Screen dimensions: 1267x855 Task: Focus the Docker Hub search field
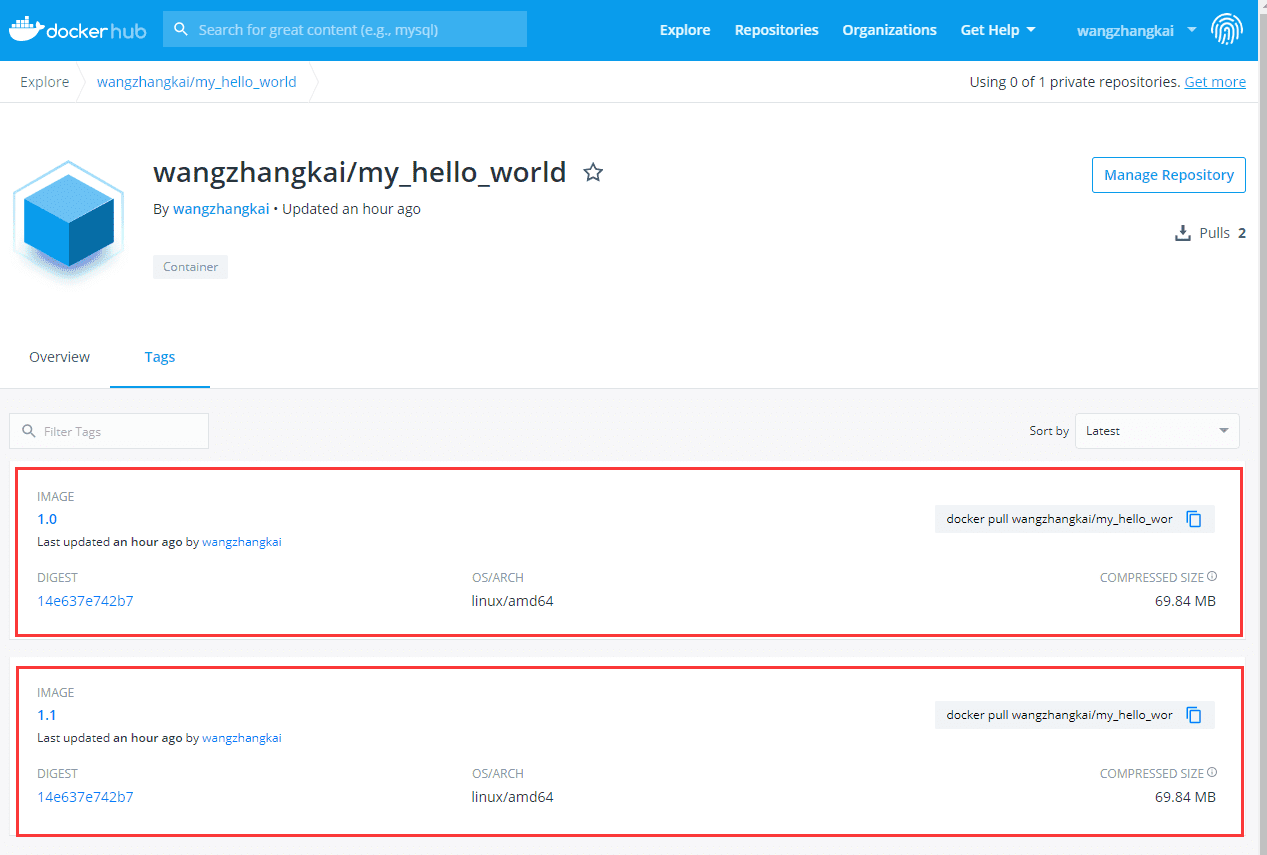point(345,29)
